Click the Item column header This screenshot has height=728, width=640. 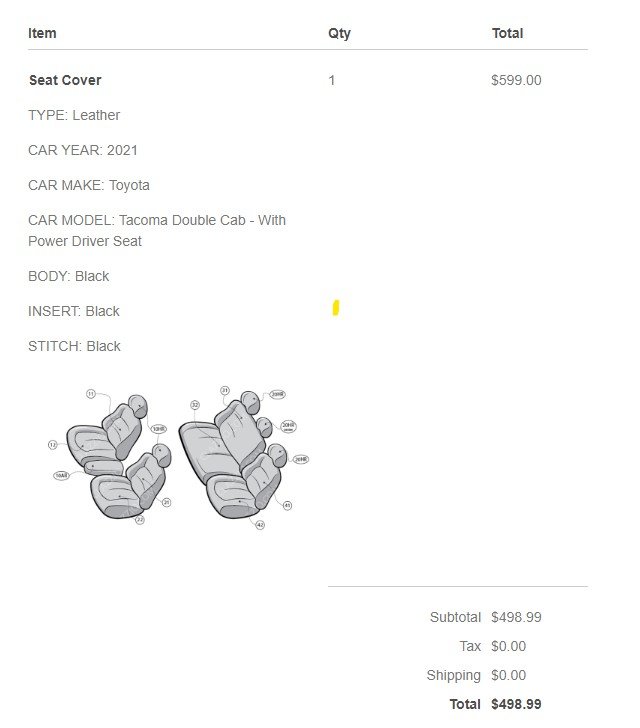pyautogui.click(x=42, y=33)
